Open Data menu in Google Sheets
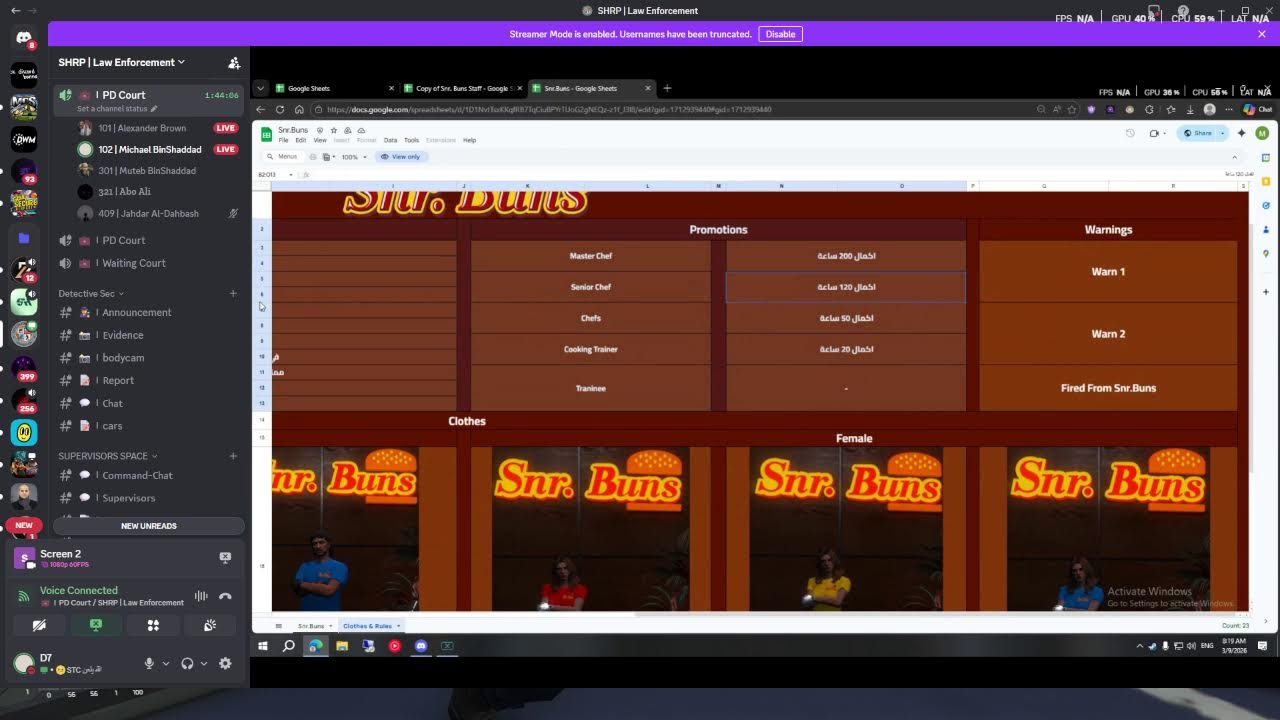Viewport: 1280px width, 720px height. point(390,140)
